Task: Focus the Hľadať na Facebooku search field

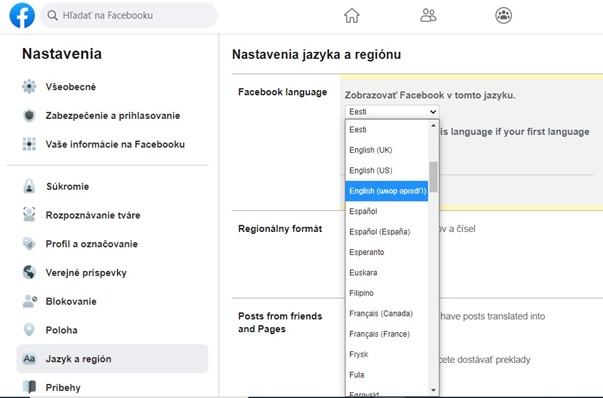Action: point(129,15)
